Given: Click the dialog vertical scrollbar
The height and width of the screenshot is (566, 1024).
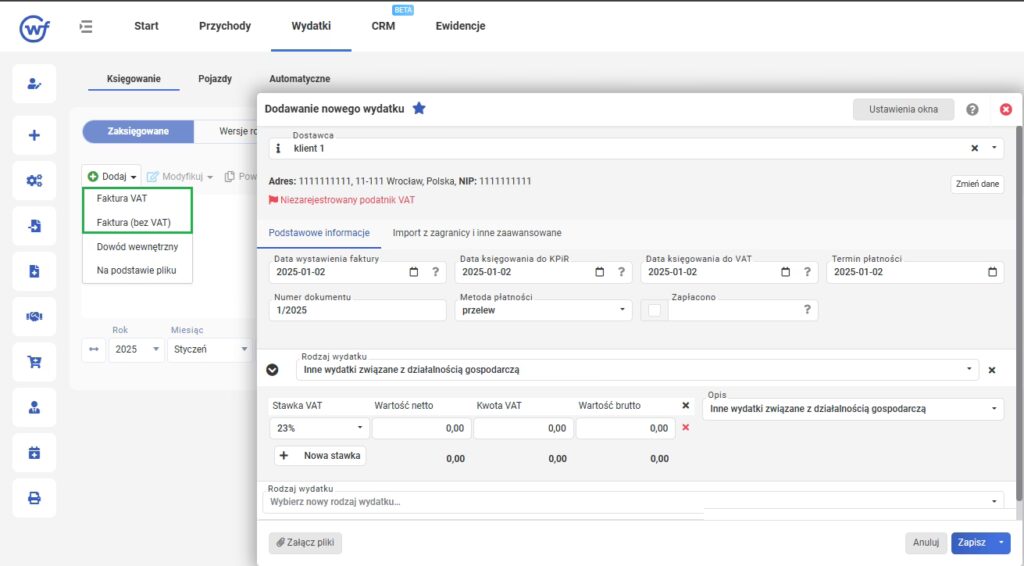Looking at the screenshot, I should (x=1018, y=313).
